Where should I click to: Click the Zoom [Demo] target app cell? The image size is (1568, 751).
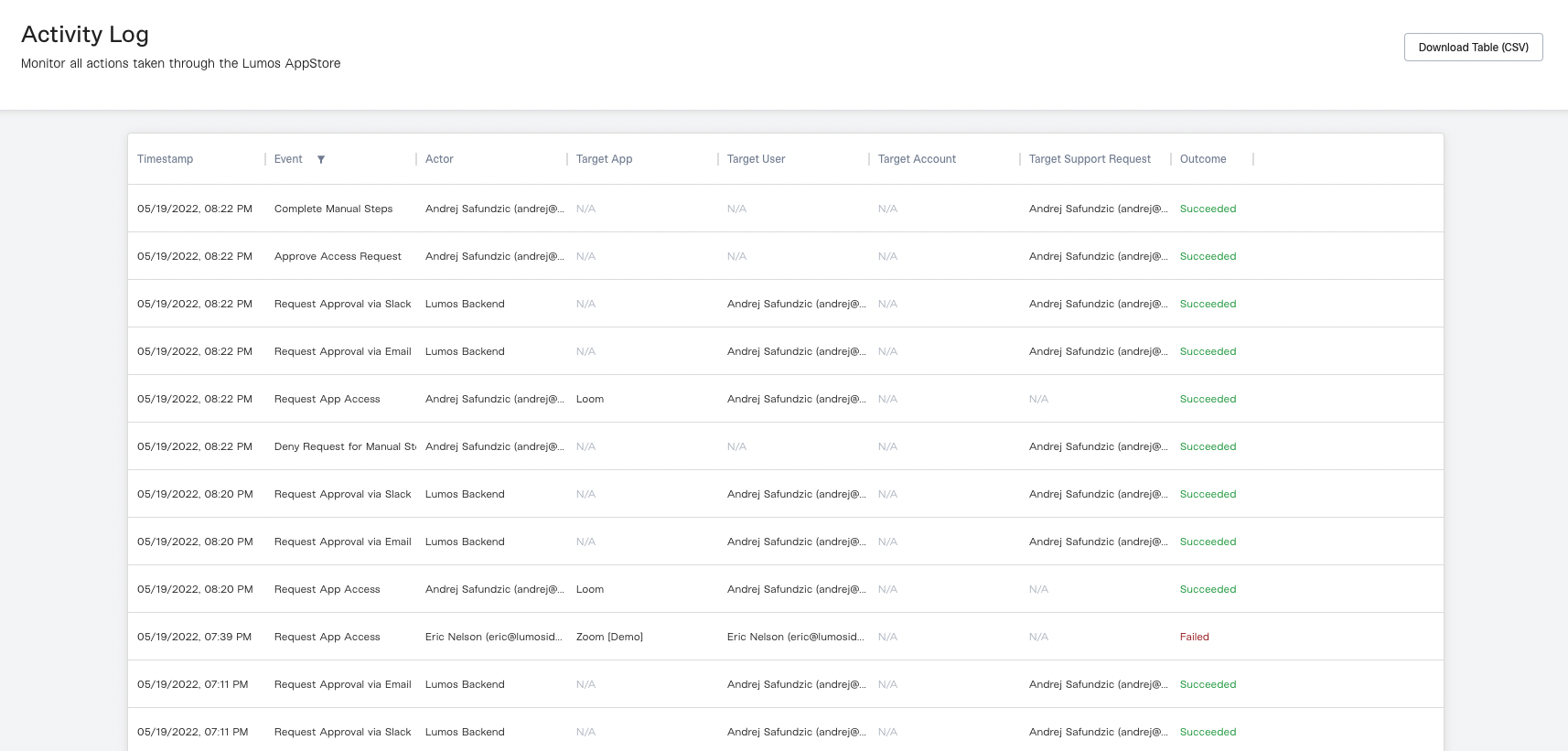(609, 637)
